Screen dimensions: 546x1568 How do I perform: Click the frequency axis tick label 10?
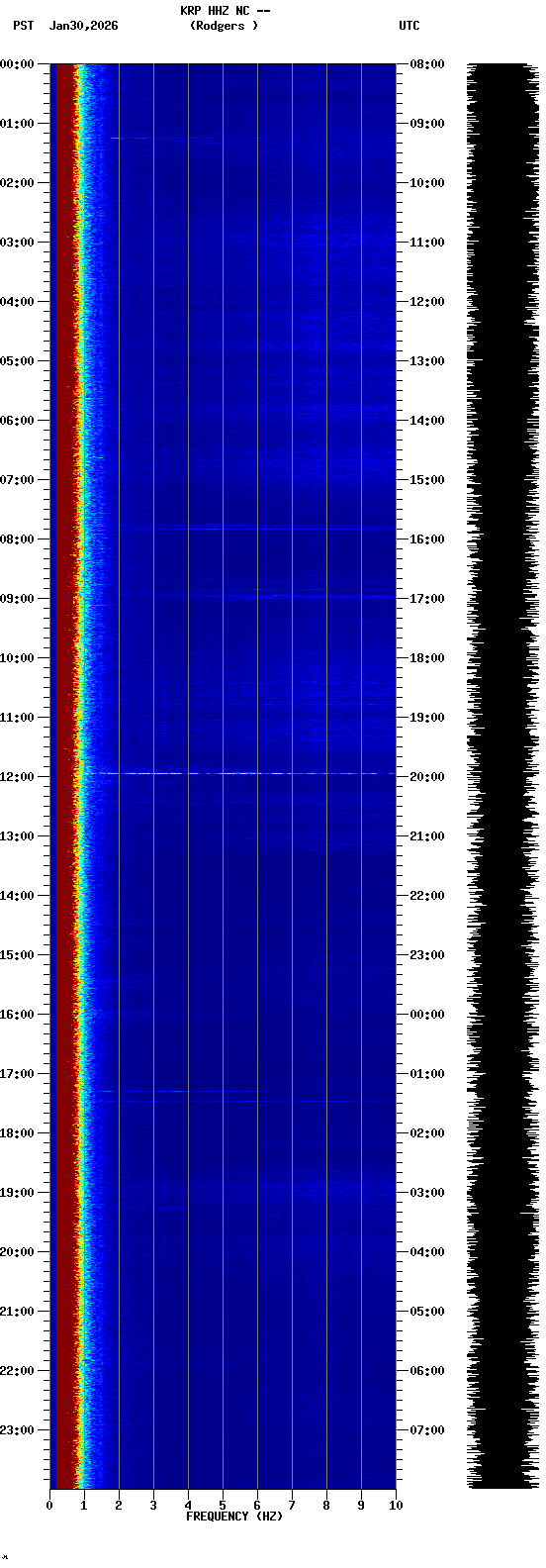pyautogui.click(x=396, y=1506)
